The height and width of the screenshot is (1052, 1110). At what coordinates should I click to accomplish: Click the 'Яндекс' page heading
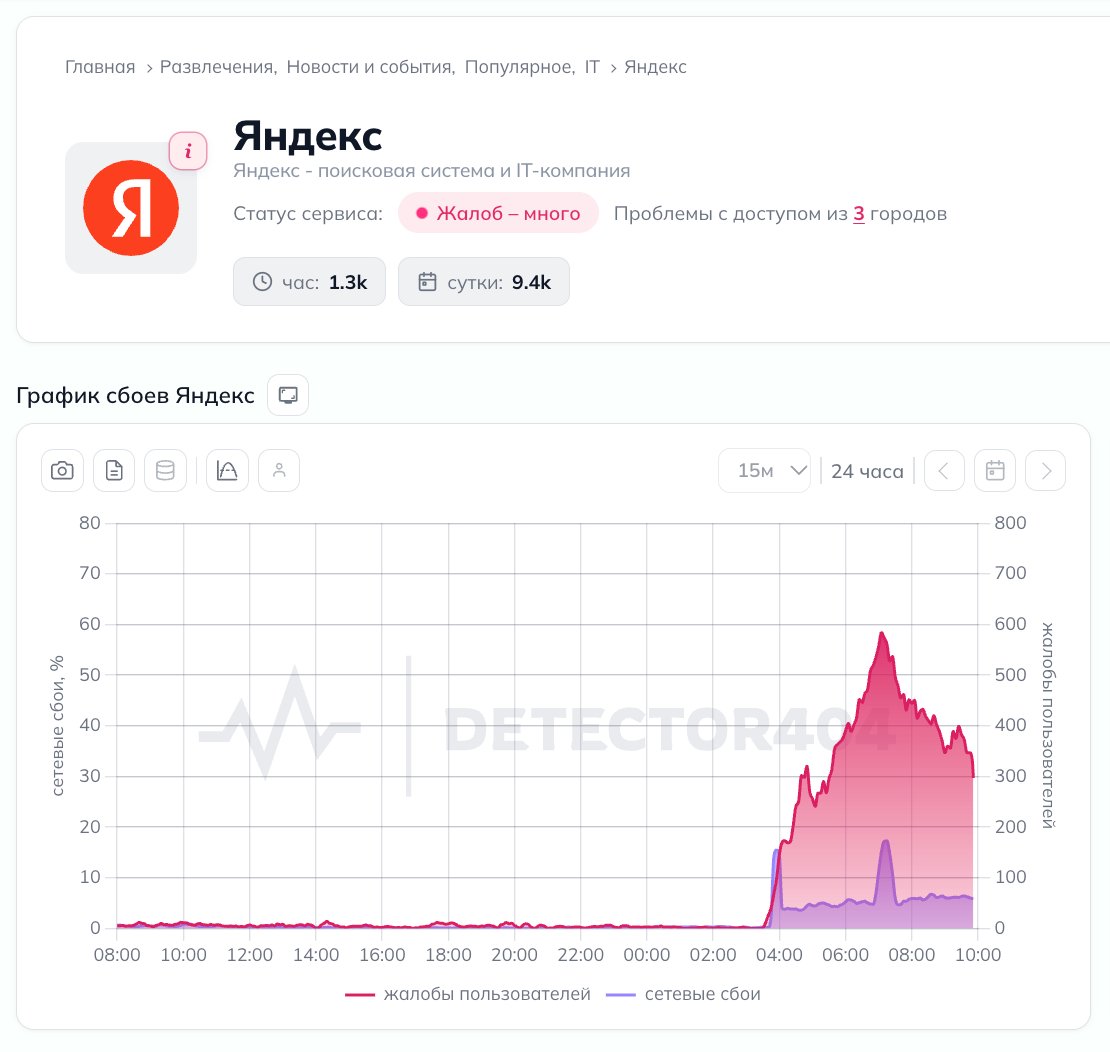(x=308, y=135)
